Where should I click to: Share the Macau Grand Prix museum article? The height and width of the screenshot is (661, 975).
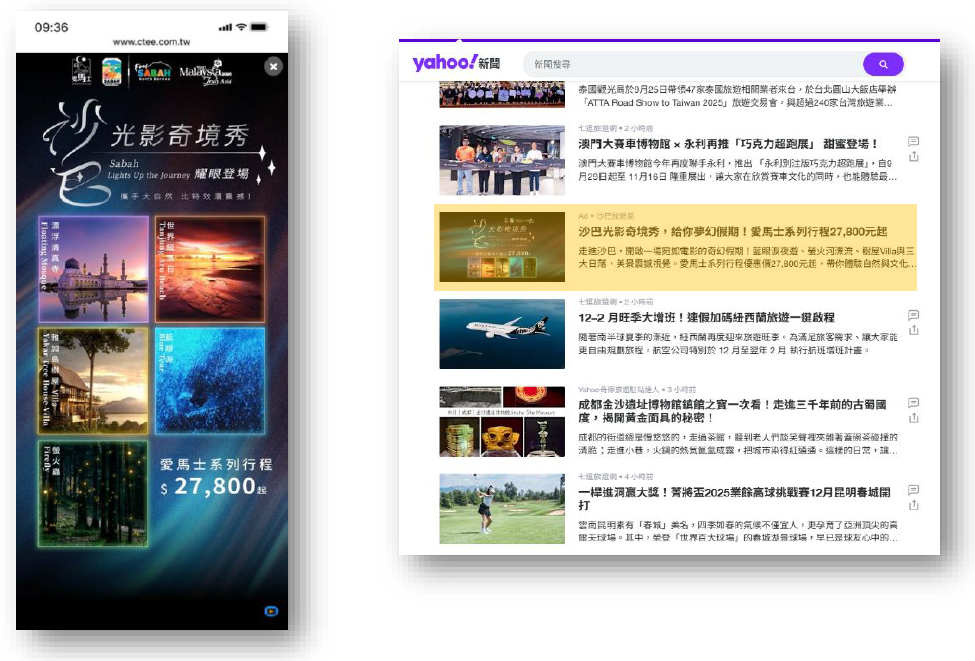click(913, 157)
